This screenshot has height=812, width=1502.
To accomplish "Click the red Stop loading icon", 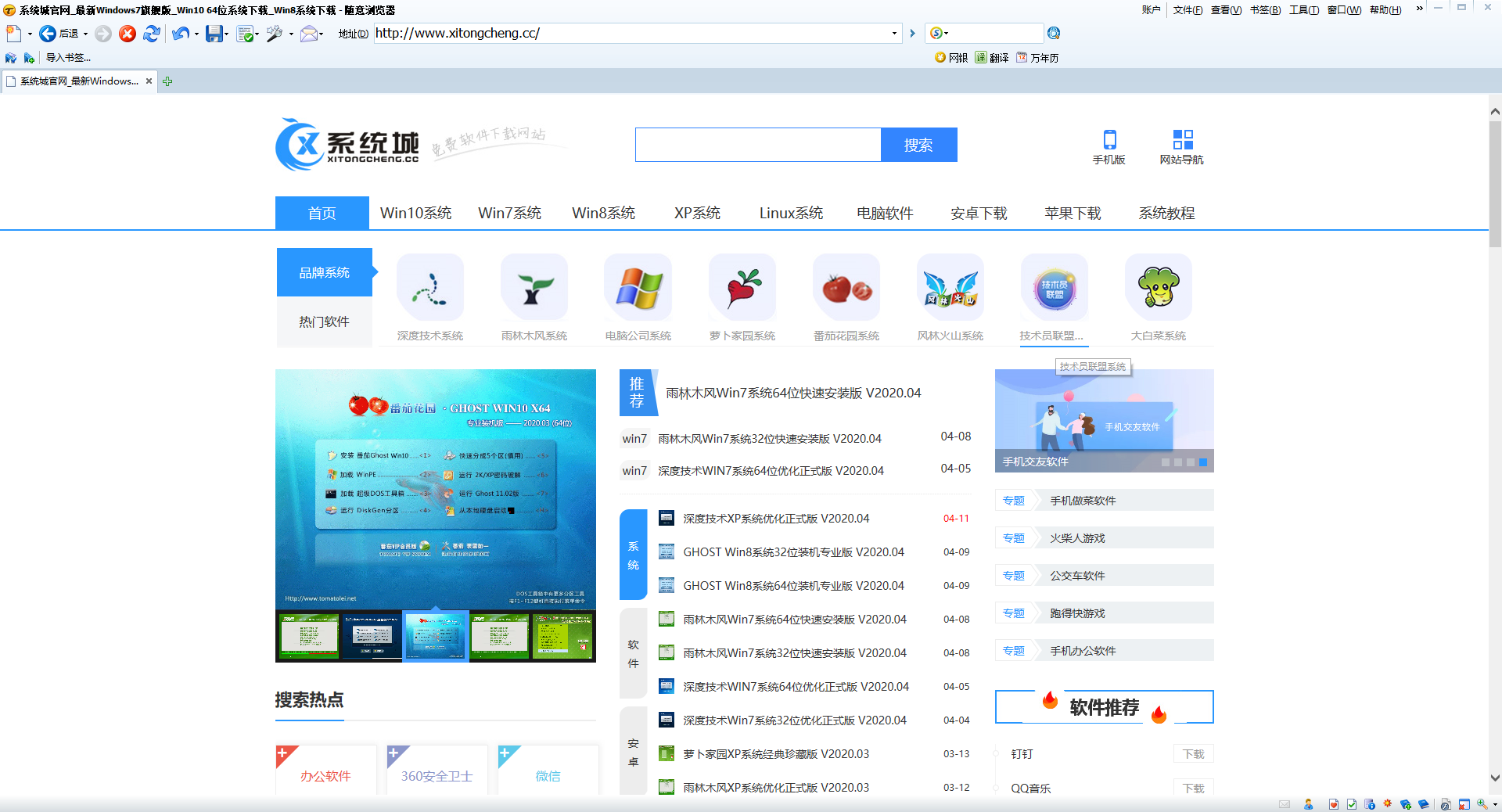I will click(x=128, y=33).
